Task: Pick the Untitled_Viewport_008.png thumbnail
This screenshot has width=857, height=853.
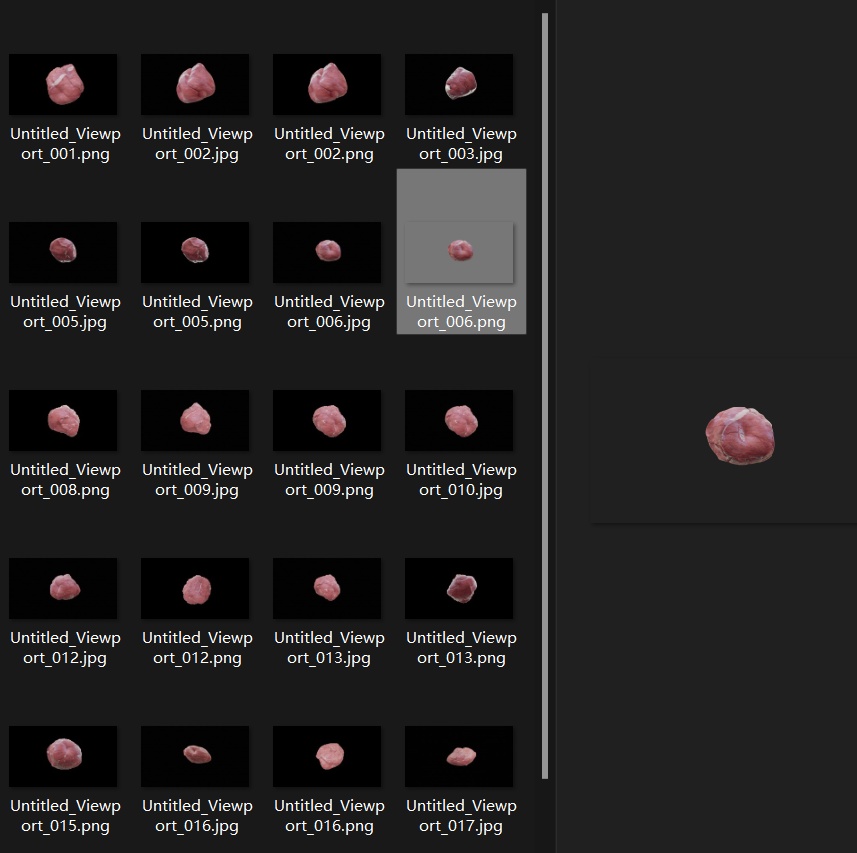Action: [x=63, y=420]
